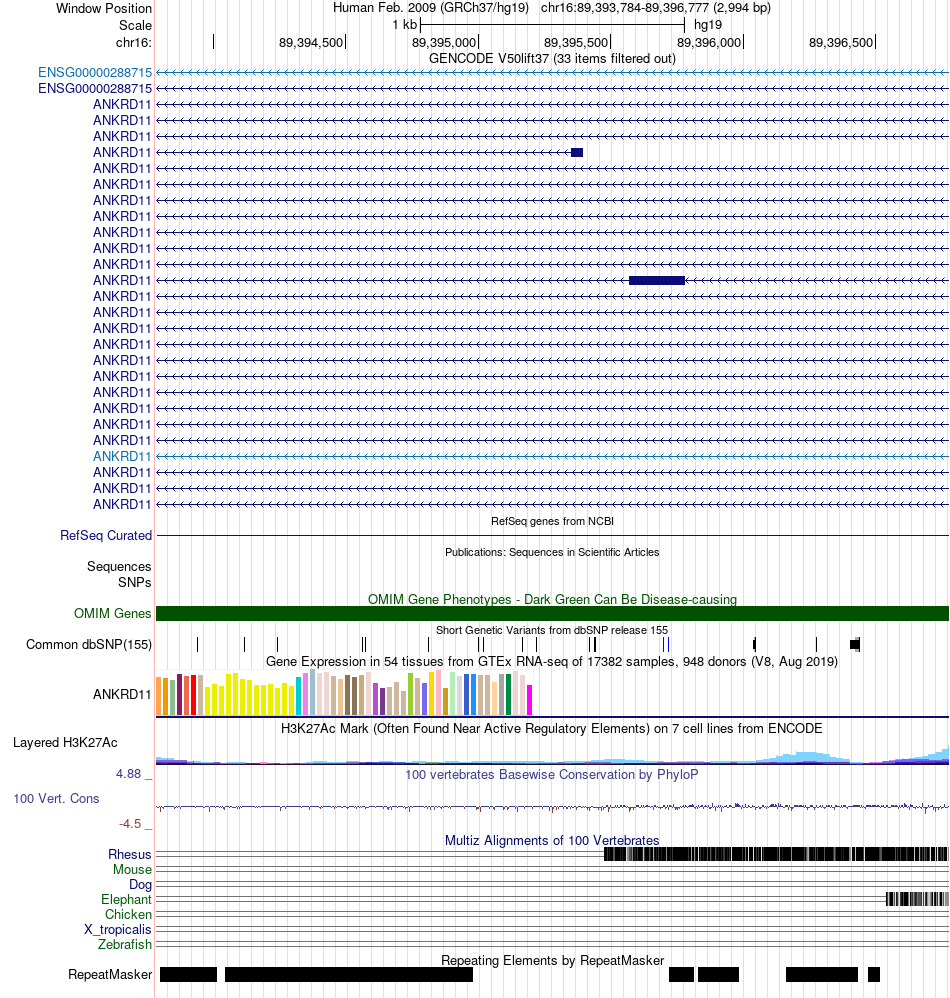This screenshot has width=950, height=998.
Task: Click the Layered H3K27Ac track label
Action: [65, 743]
